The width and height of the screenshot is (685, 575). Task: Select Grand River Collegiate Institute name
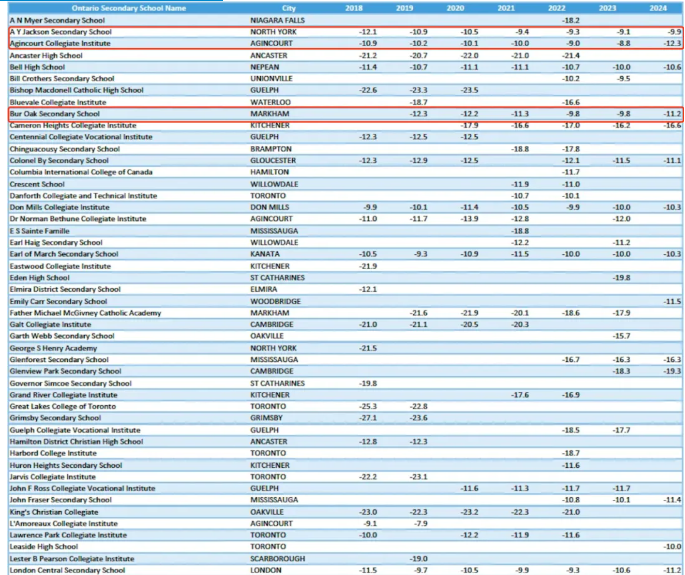coord(64,395)
